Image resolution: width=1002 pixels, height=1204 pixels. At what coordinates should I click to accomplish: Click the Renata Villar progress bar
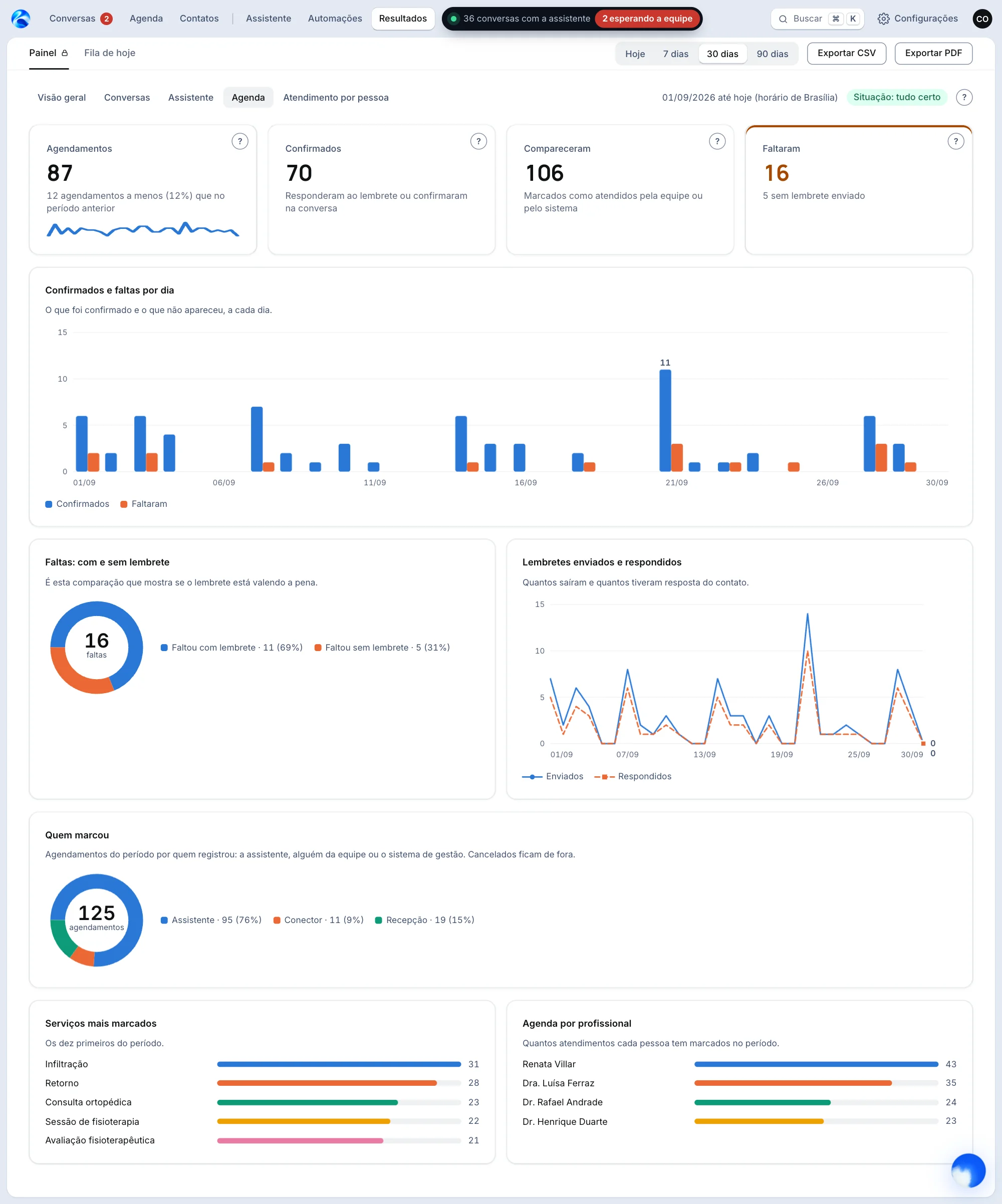pos(816,1064)
